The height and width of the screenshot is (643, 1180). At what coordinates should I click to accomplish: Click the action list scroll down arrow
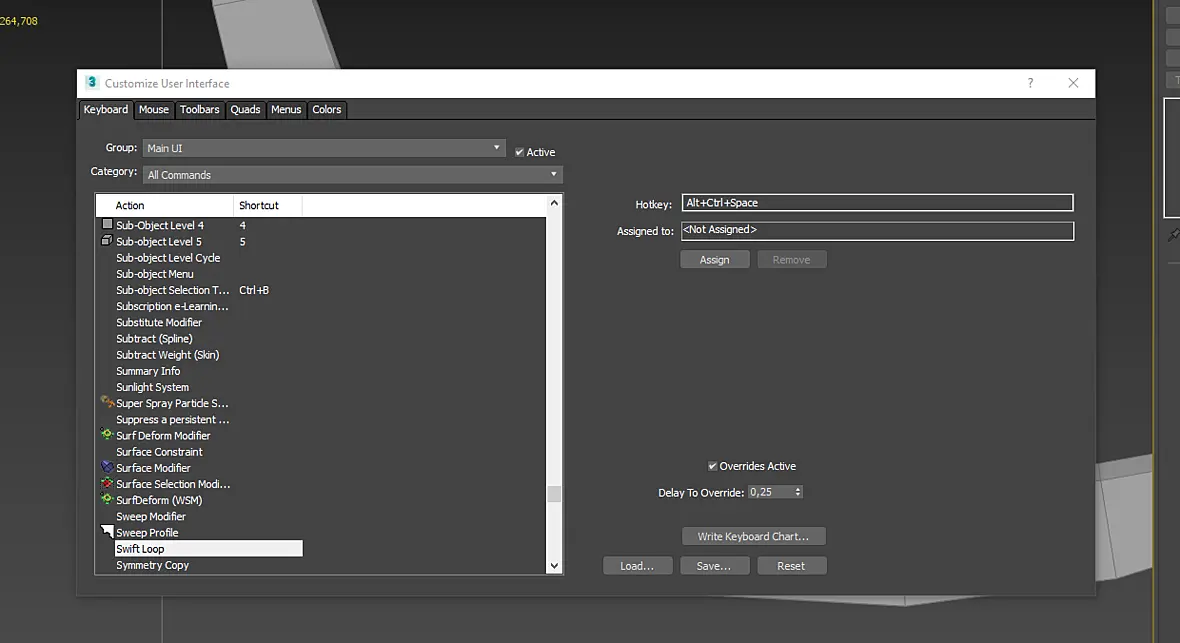pos(554,565)
